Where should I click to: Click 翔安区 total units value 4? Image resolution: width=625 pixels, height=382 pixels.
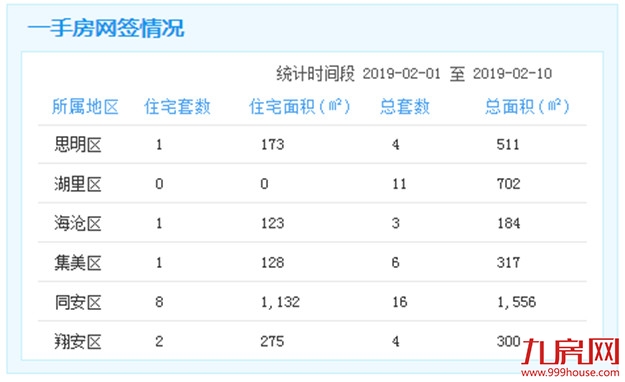tap(395, 342)
